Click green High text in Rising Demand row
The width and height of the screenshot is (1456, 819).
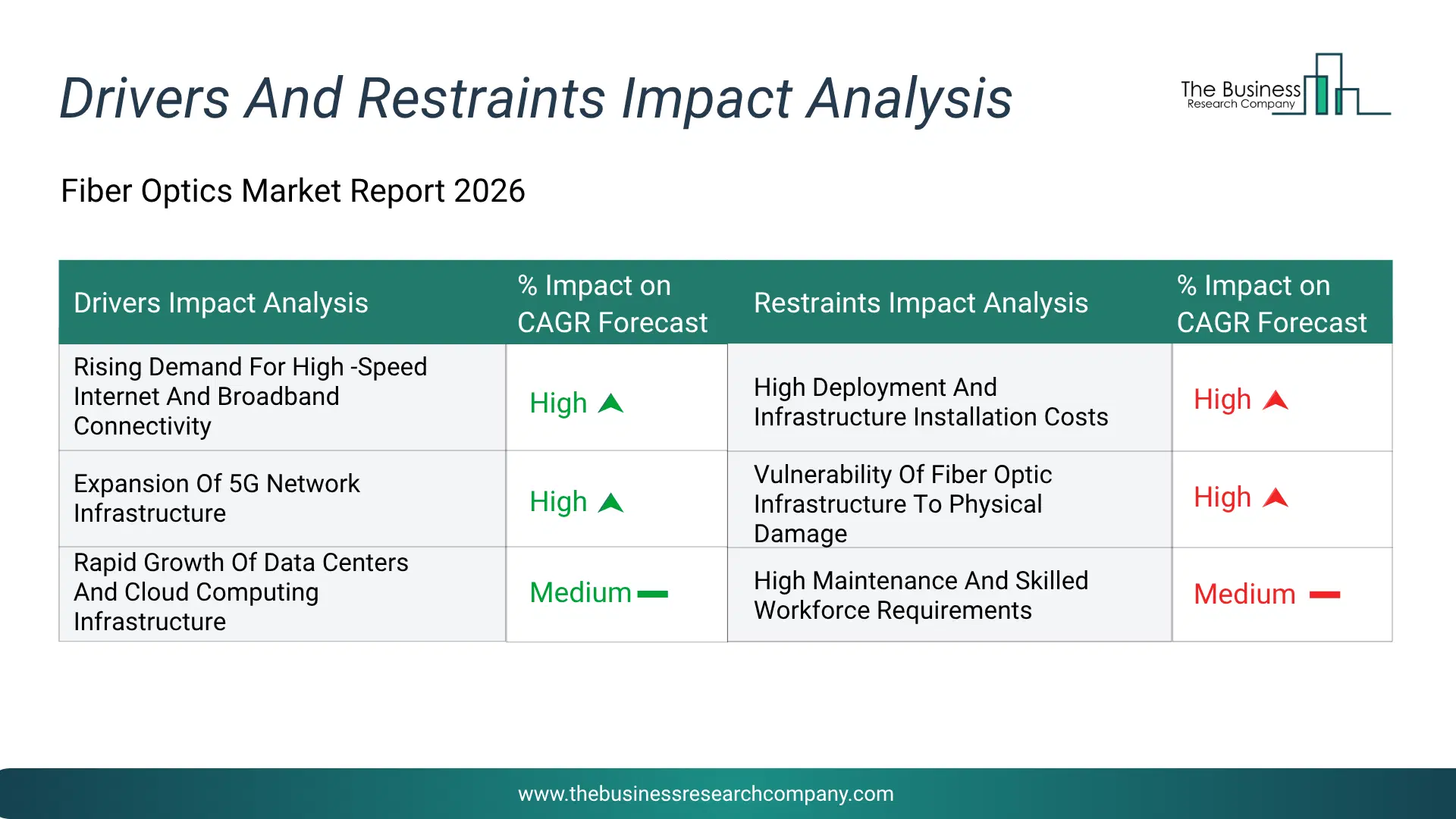coord(558,403)
